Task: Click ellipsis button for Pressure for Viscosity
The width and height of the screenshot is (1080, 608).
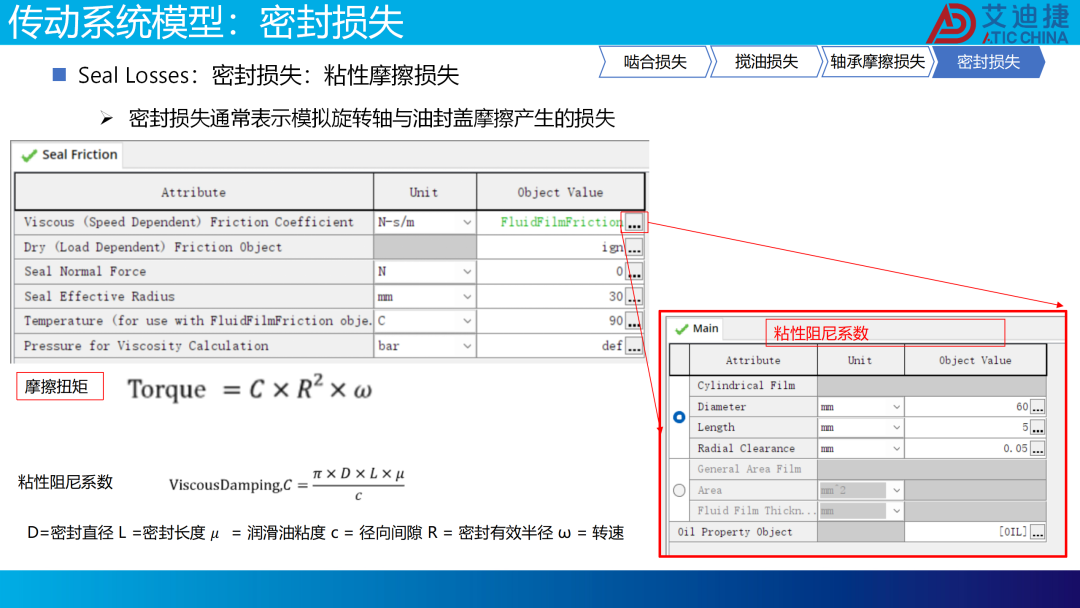Action: tap(634, 346)
